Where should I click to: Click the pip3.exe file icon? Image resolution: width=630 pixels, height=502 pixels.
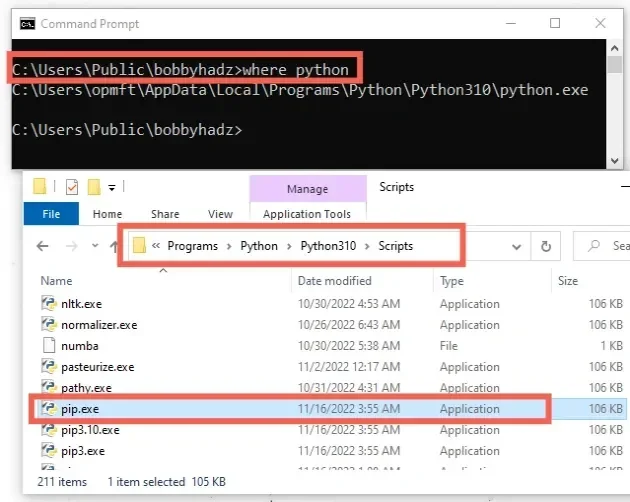point(49,451)
